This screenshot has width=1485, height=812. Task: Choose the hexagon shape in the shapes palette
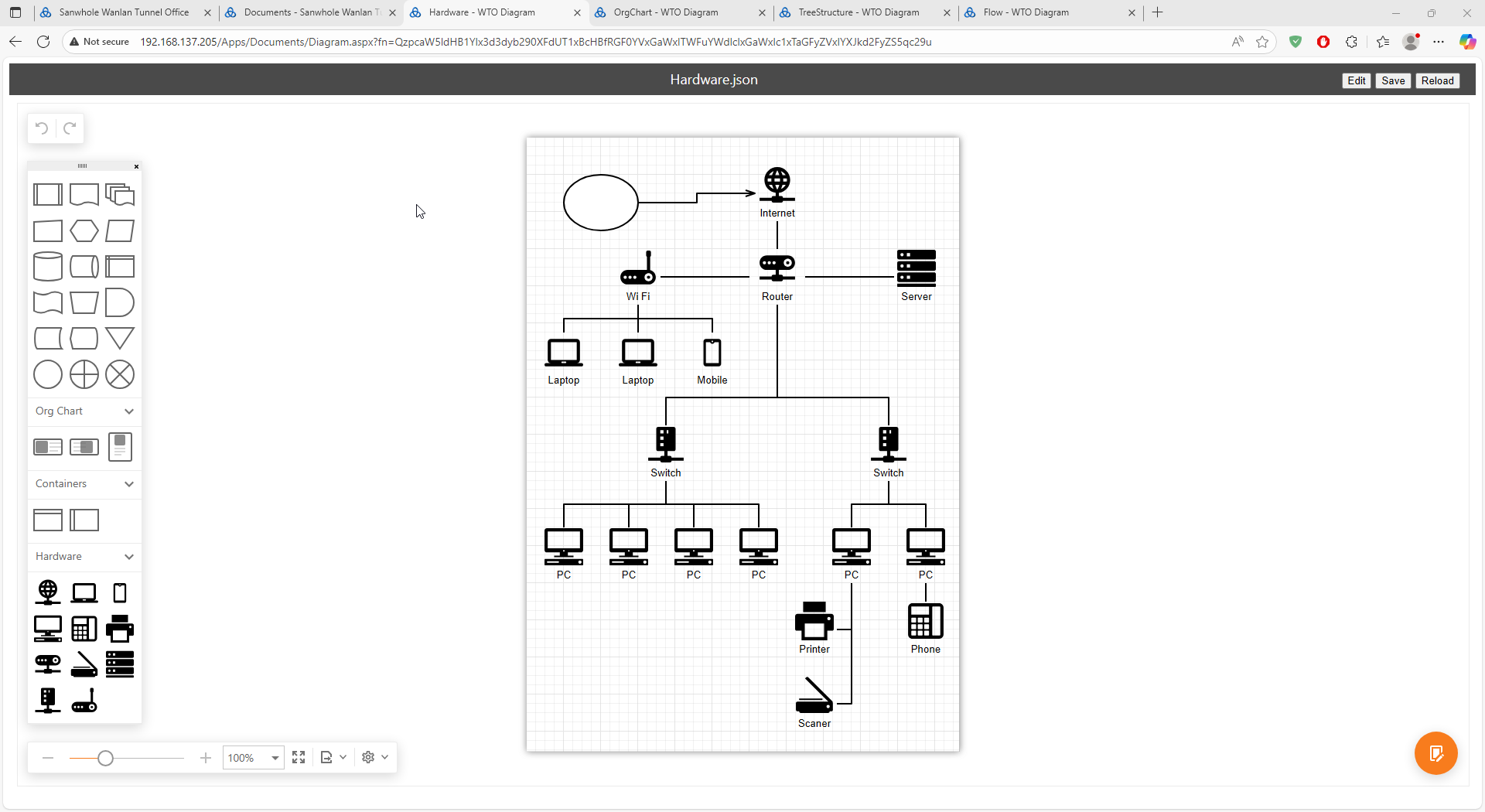[x=84, y=230]
